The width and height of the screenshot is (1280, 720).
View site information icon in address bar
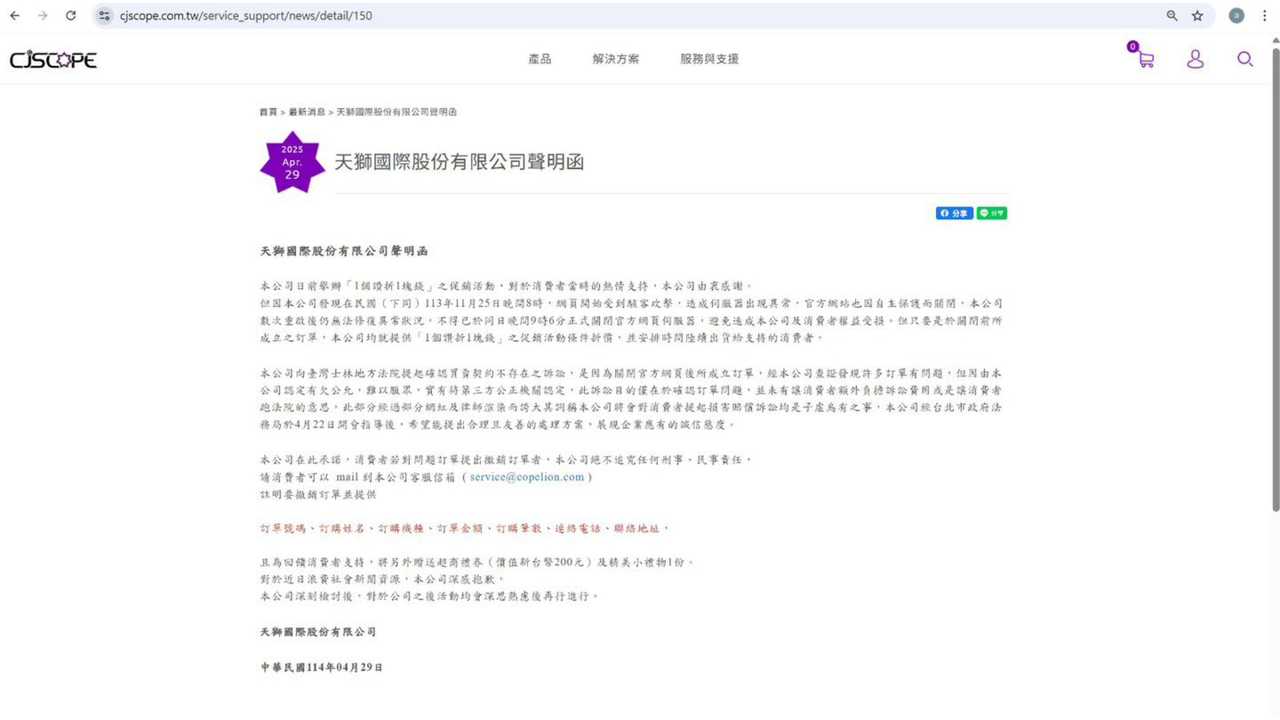pyautogui.click(x=105, y=16)
